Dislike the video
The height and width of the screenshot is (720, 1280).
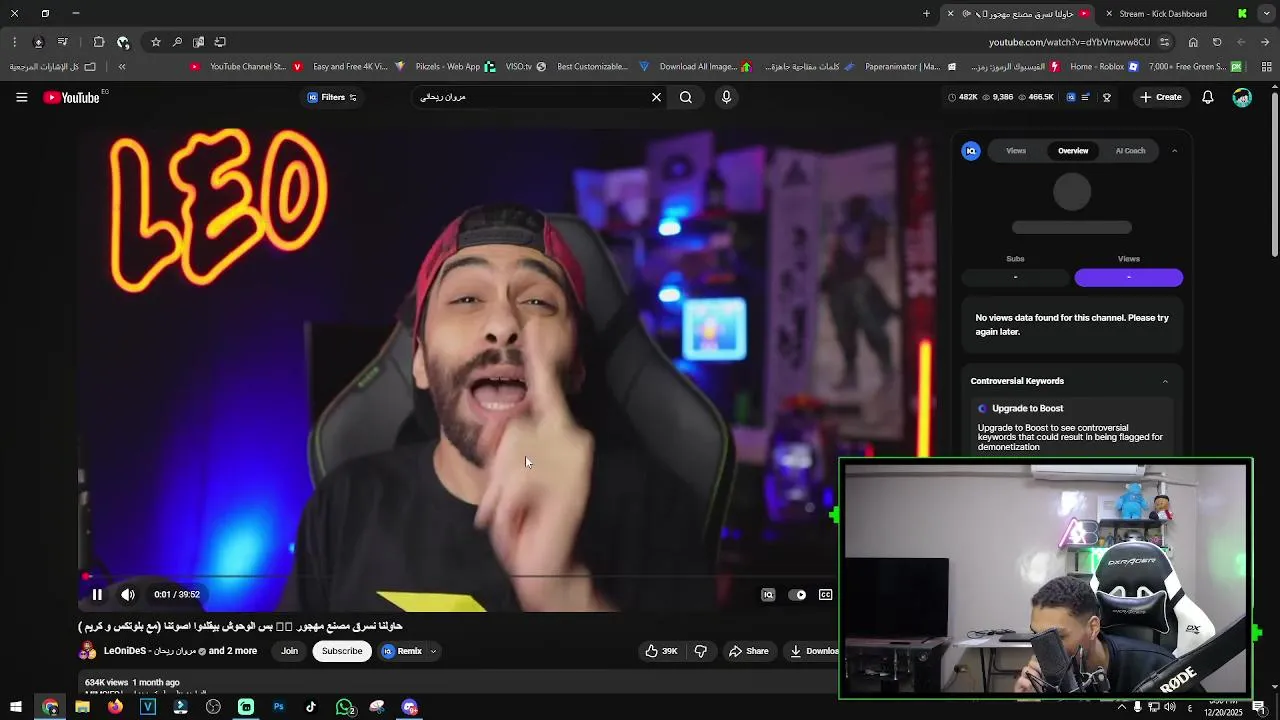tap(701, 651)
